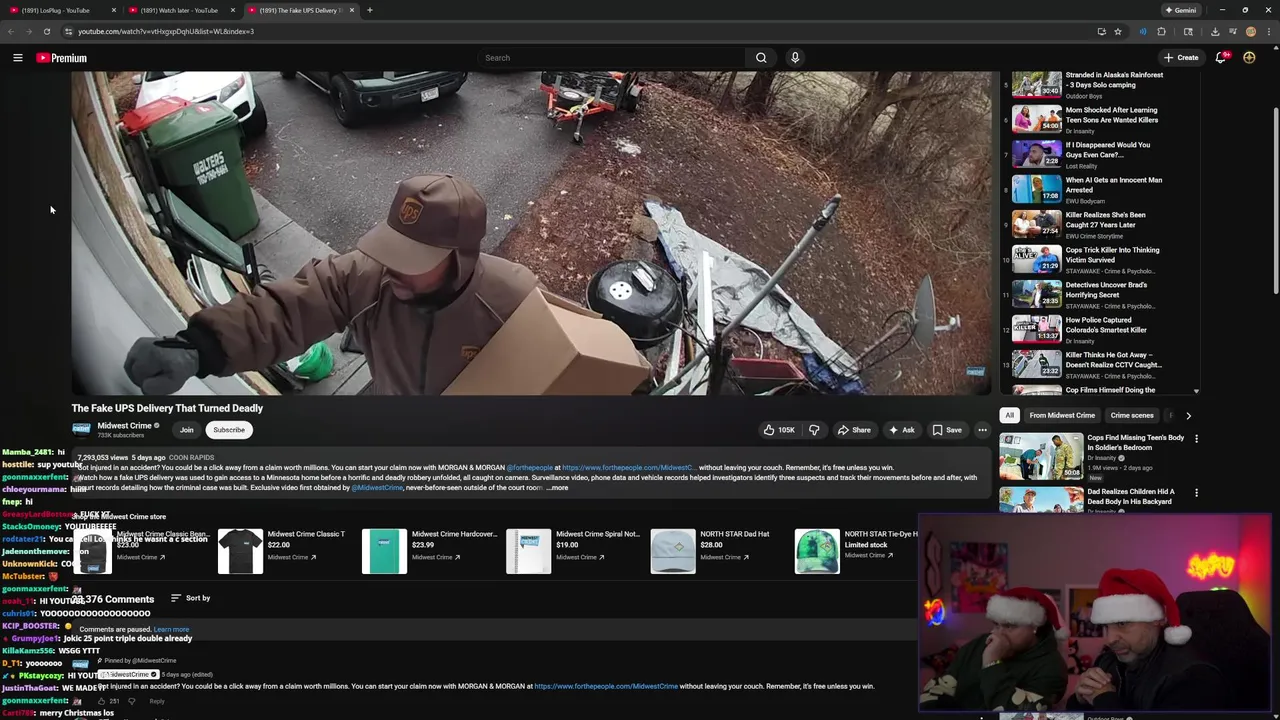Viewport: 1280px width, 720px height.
Task: Subscribe to Midwest Crime
Action: 229,430
